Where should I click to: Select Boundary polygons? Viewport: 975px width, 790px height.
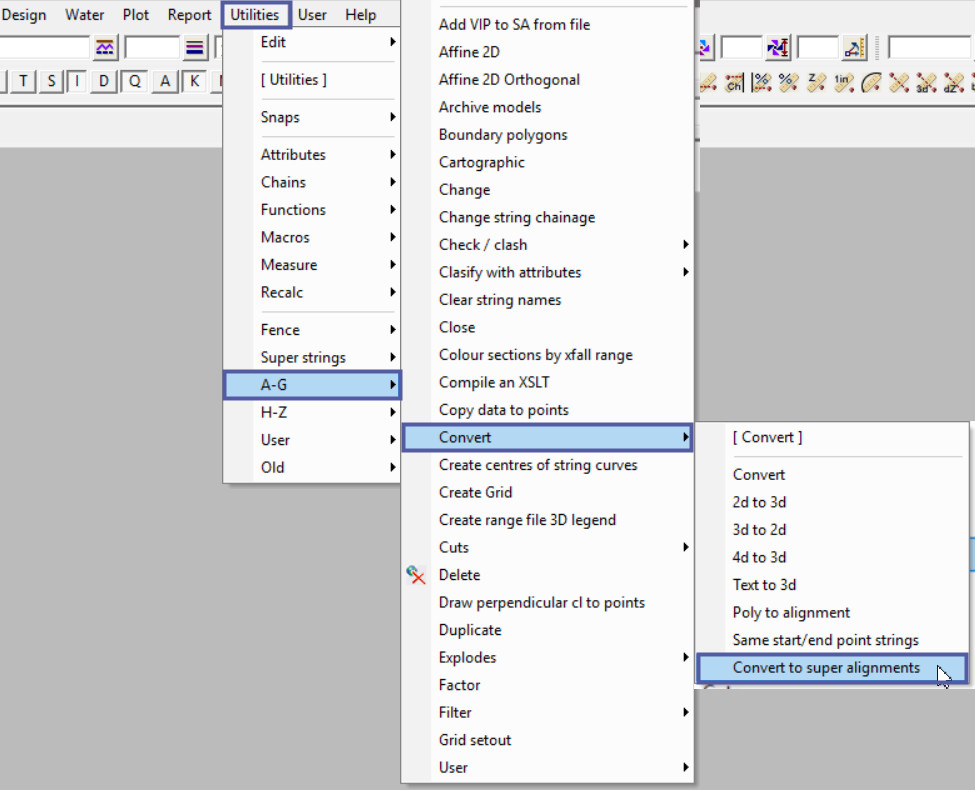pos(547,135)
